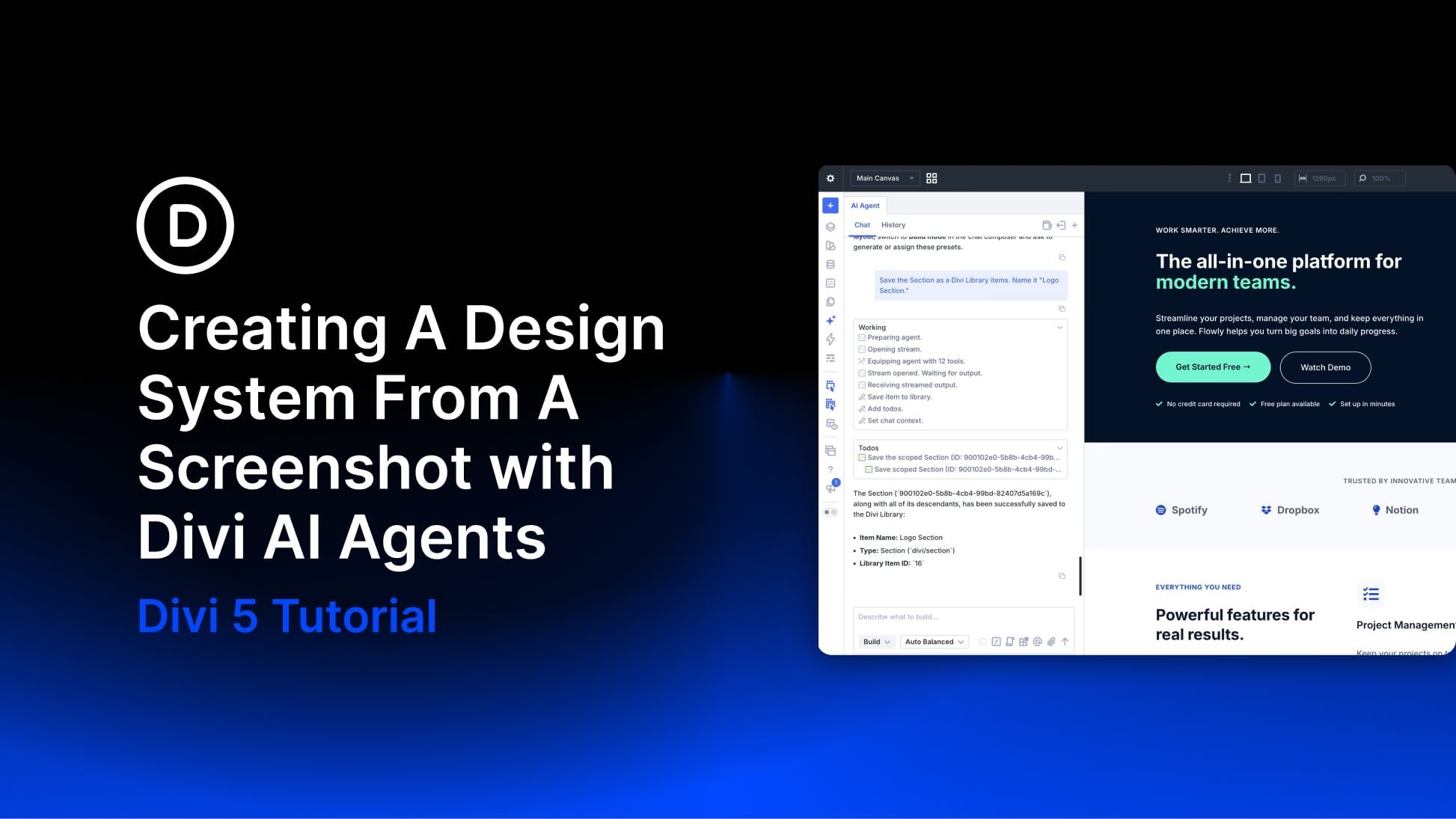Click the slash command icon in composer
This screenshot has width=1456, height=819.
coord(996,642)
